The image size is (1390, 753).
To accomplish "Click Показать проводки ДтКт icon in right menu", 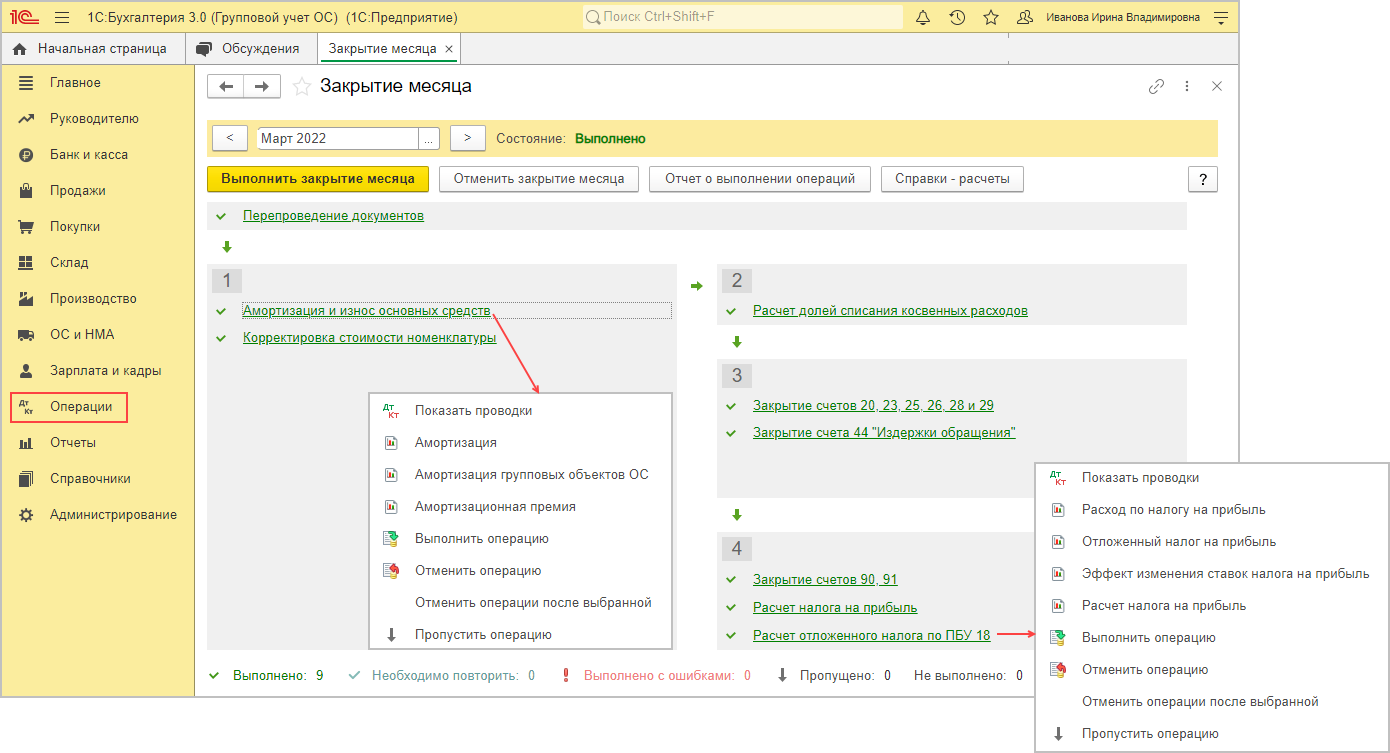I will coord(1059,478).
